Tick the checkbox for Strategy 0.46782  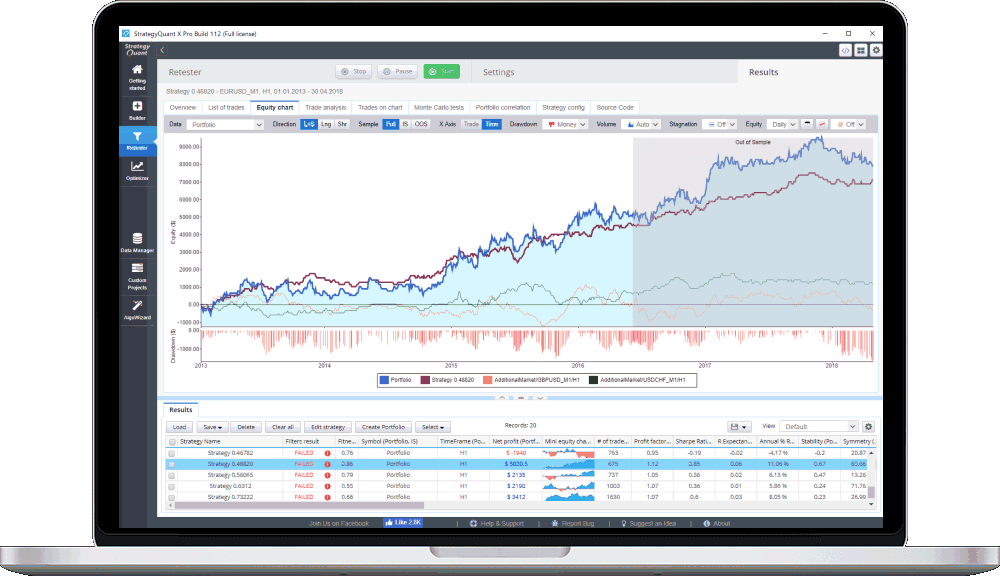(172, 454)
